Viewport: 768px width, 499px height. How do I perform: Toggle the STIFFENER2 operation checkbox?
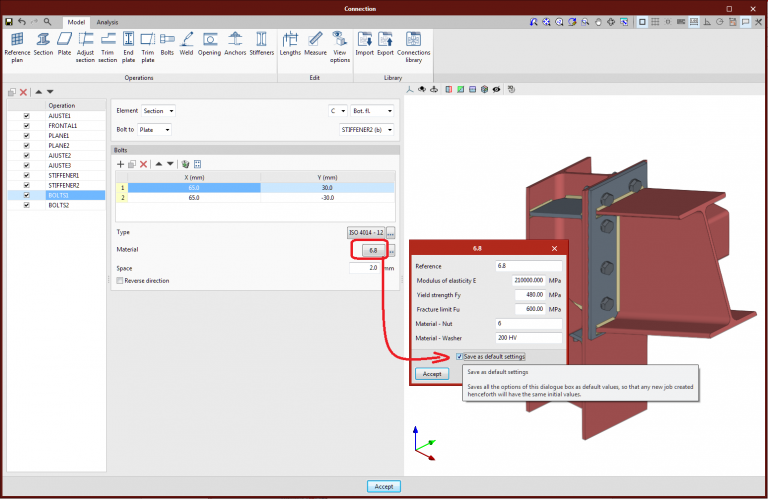coord(26,185)
